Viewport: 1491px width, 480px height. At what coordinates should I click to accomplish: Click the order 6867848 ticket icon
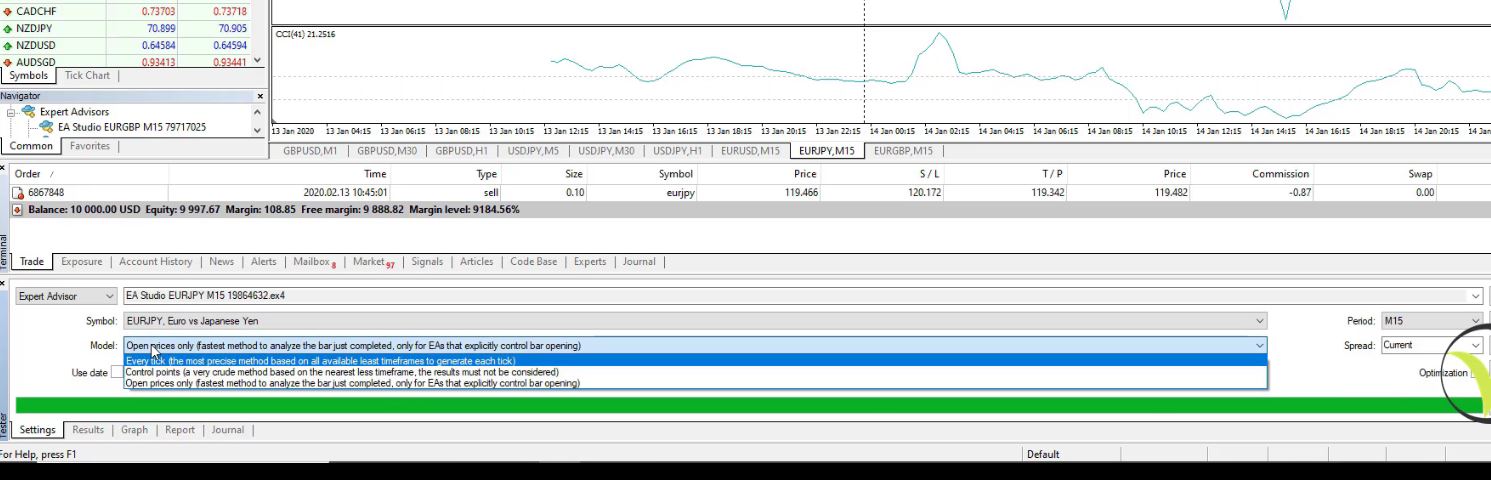coord(18,193)
